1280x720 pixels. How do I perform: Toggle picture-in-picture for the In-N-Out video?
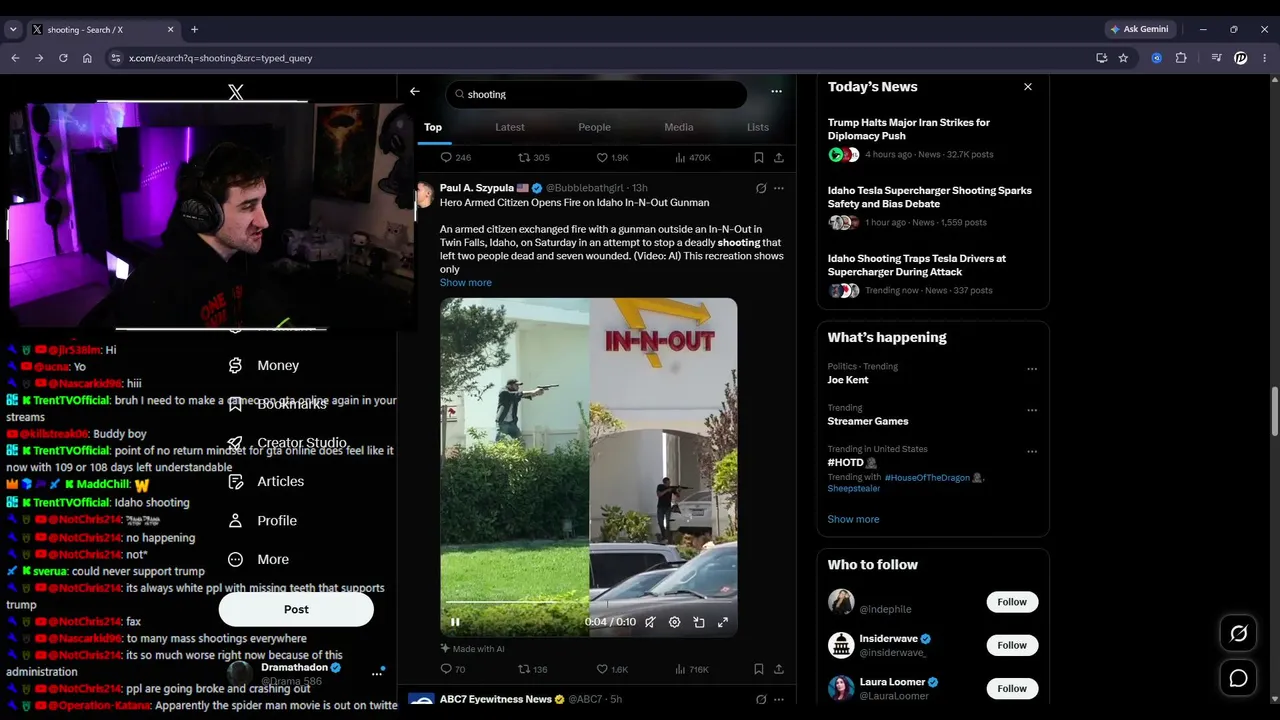pos(699,622)
